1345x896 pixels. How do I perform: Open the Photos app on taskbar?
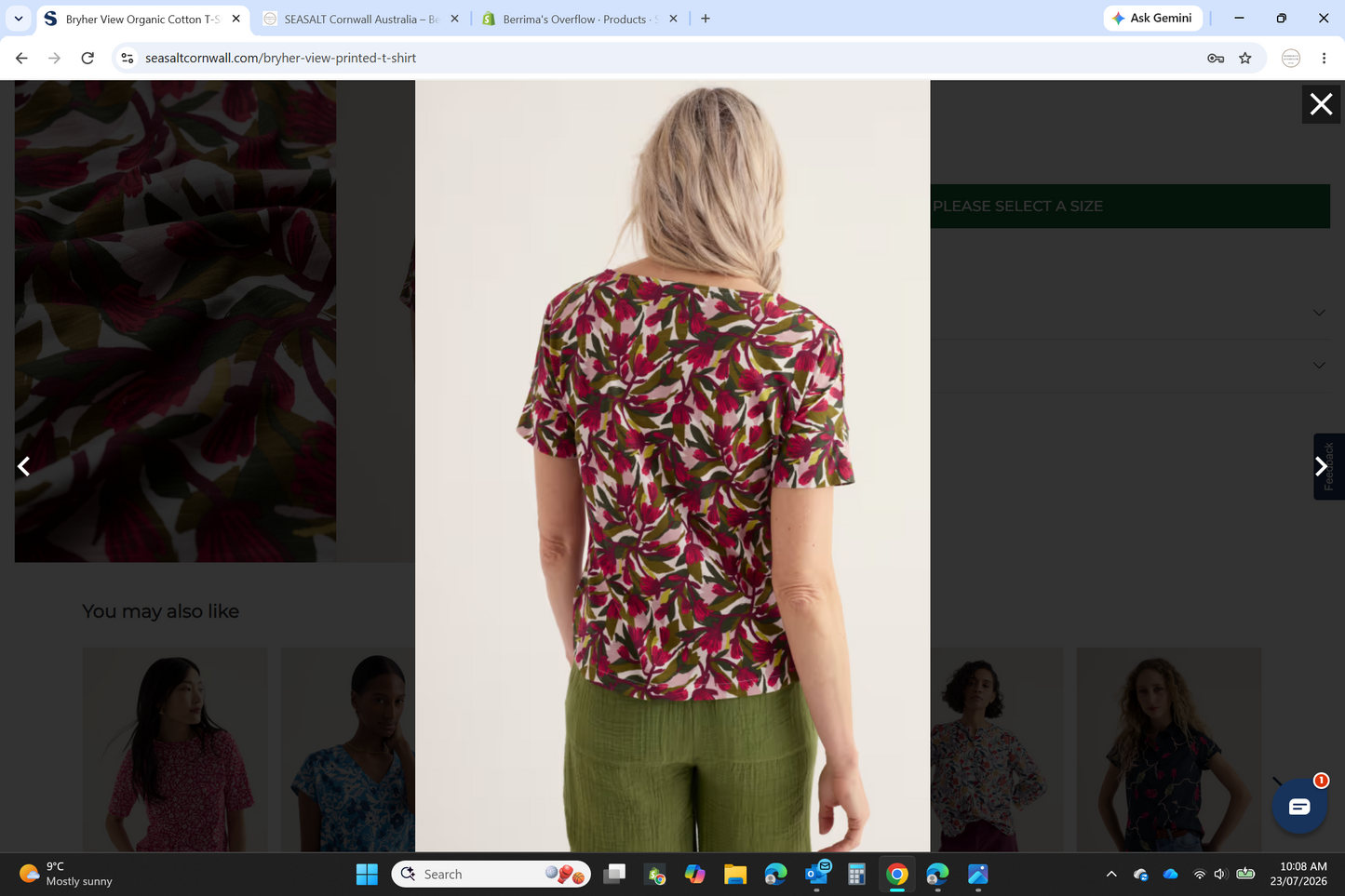[977, 875]
